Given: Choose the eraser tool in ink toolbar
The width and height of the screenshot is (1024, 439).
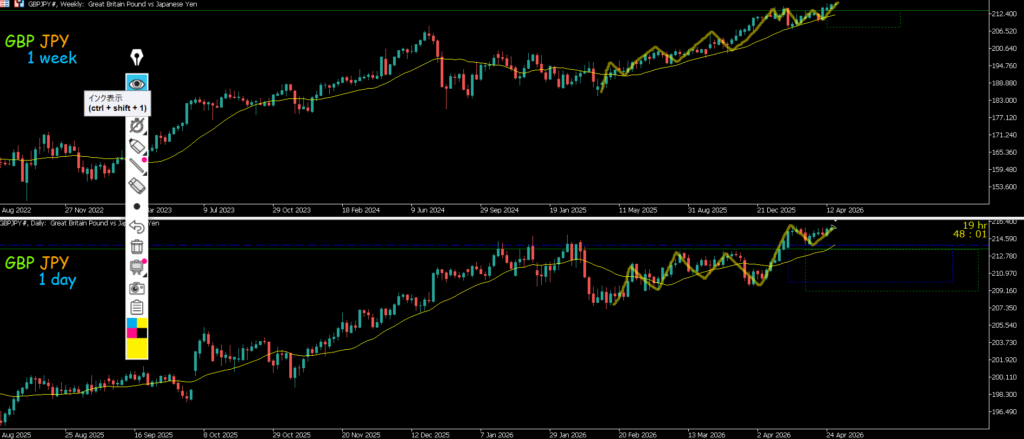Looking at the screenshot, I should 137,186.
